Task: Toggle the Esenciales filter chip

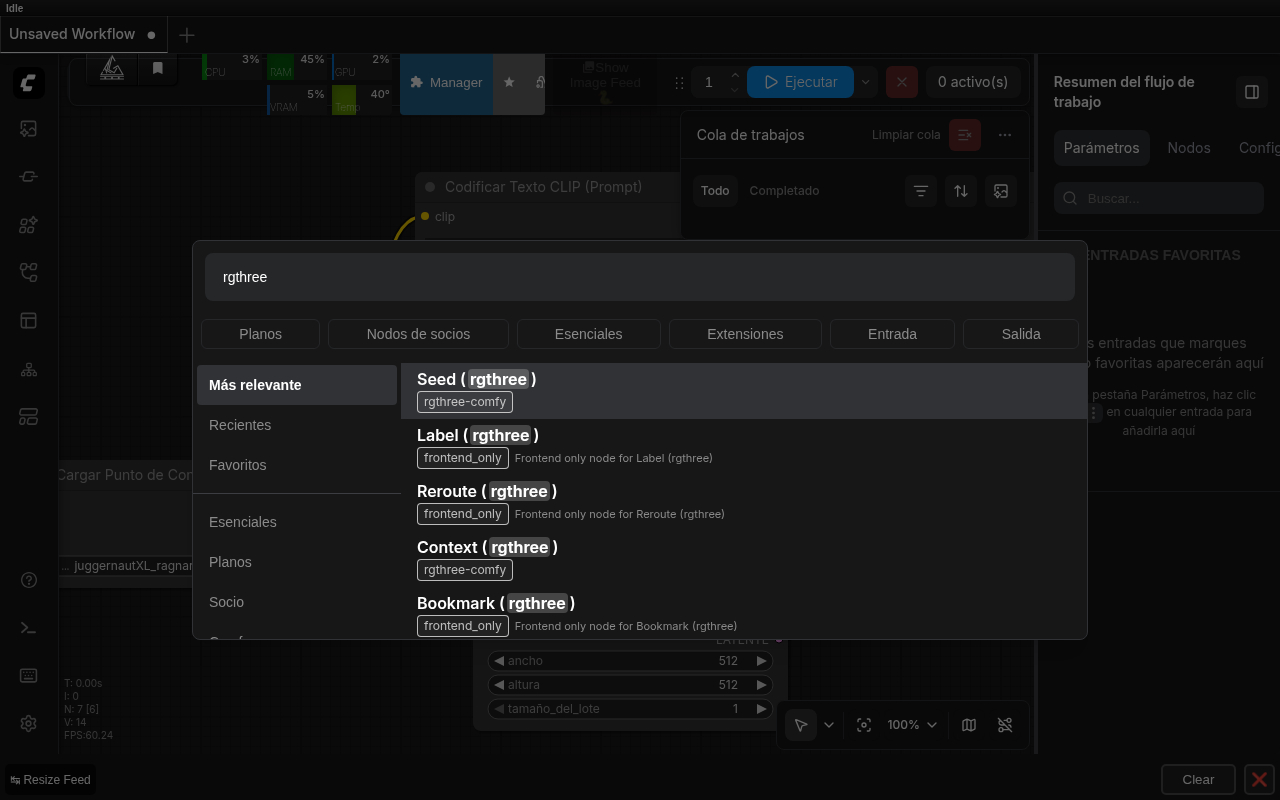Action: [x=588, y=334]
